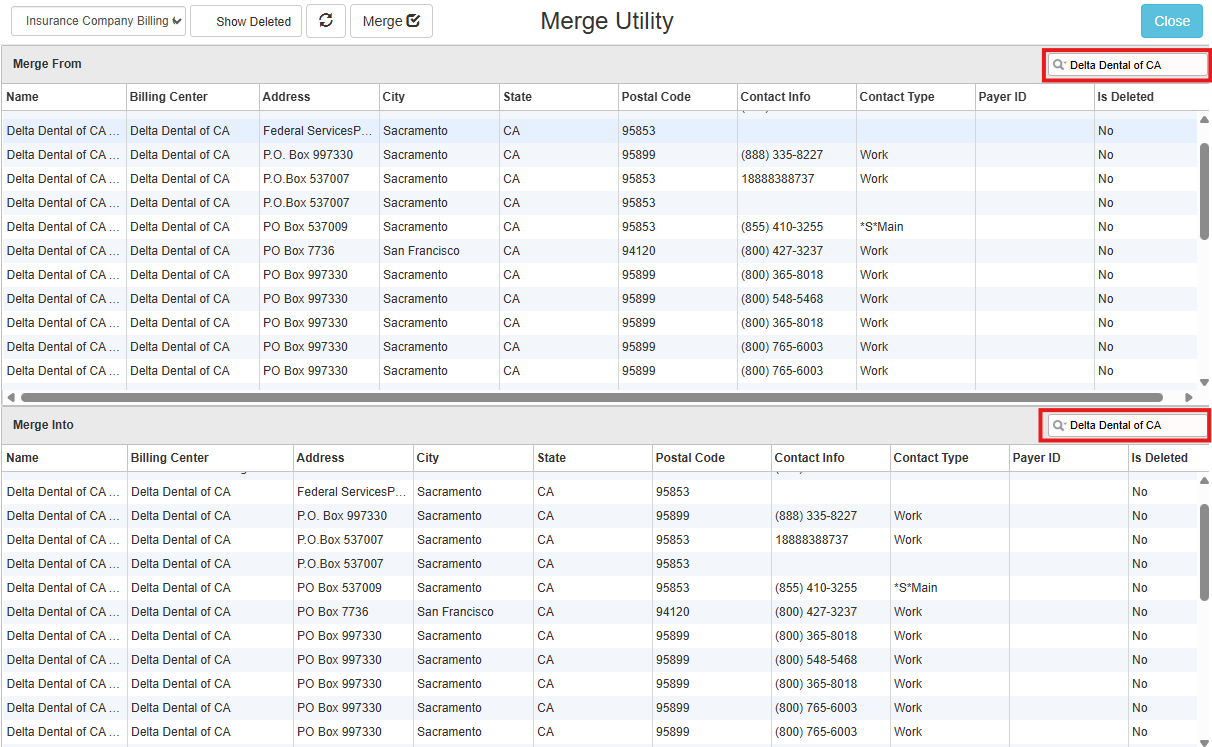This screenshot has width=1212, height=747.
Task: Click postal code 94120 in Merge From
Action: 638,251
